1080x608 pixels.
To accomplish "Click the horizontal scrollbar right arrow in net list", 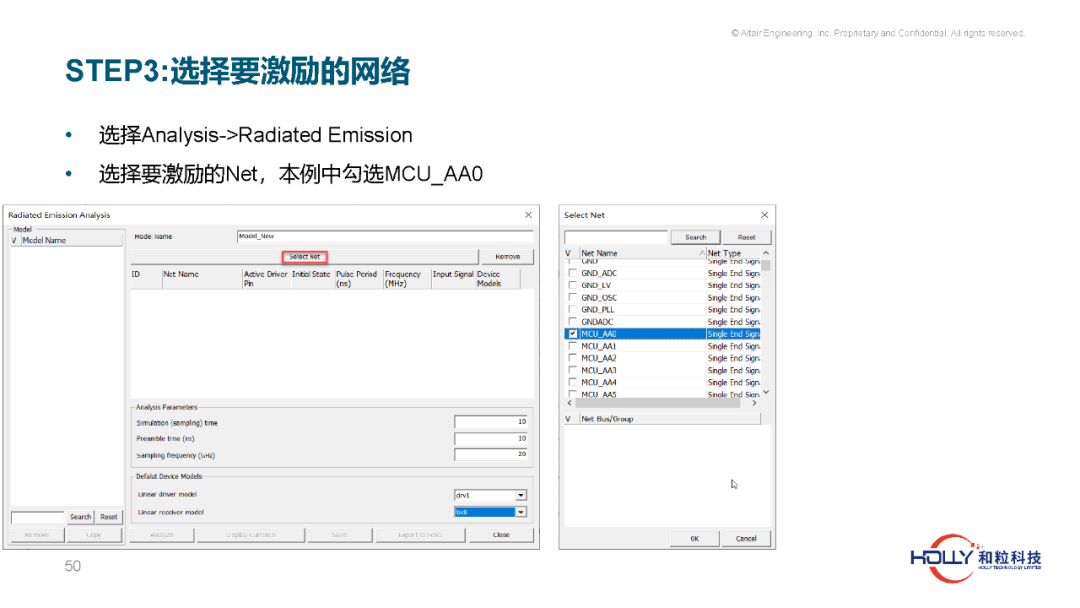I will click(x=755, y=403).
